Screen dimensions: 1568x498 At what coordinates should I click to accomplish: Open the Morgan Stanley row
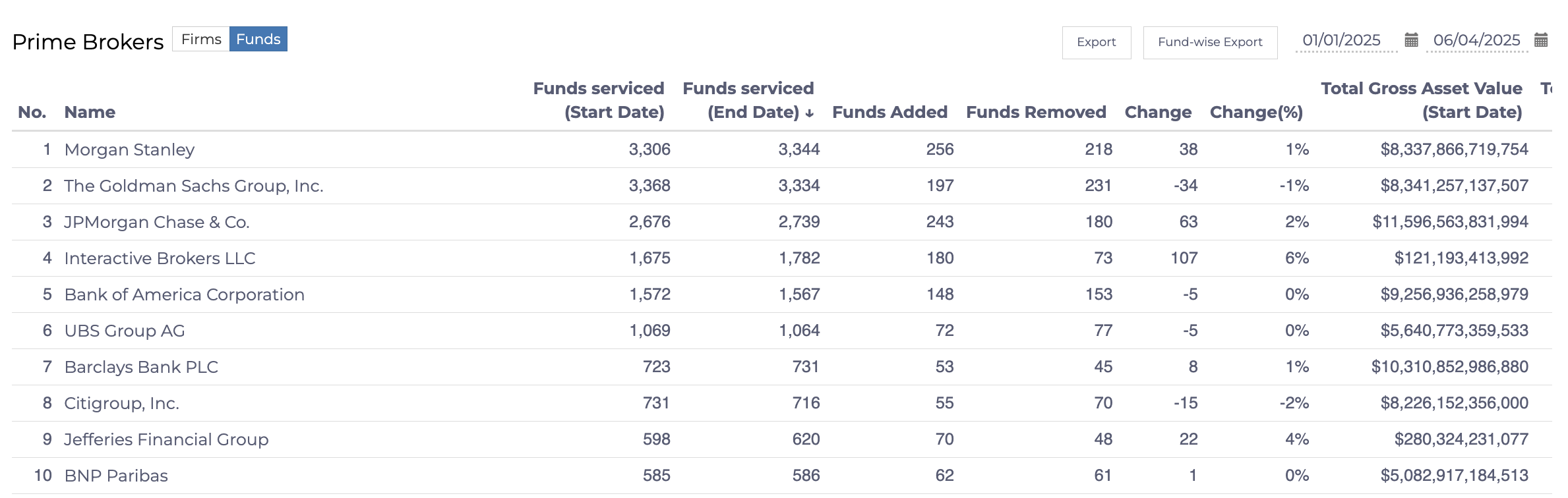pyautogui.click(x=129, y=150)
